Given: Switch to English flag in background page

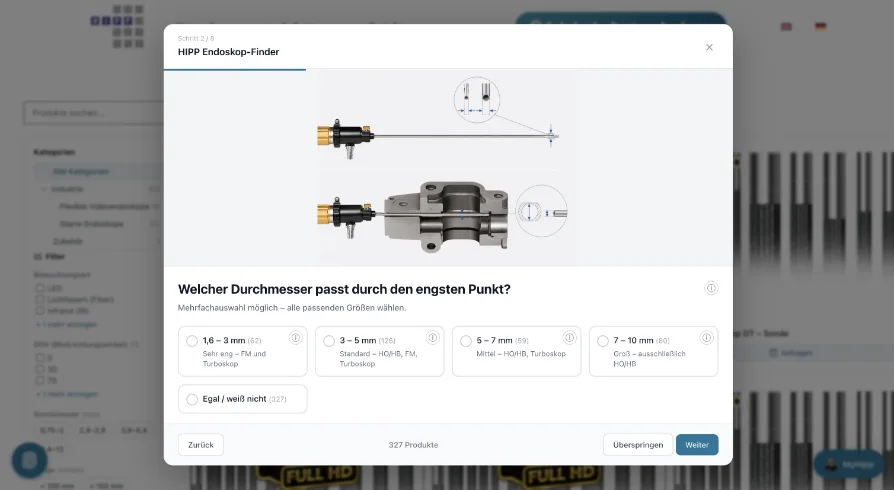Looking at the screenshot, I should [x=786, y=26].
